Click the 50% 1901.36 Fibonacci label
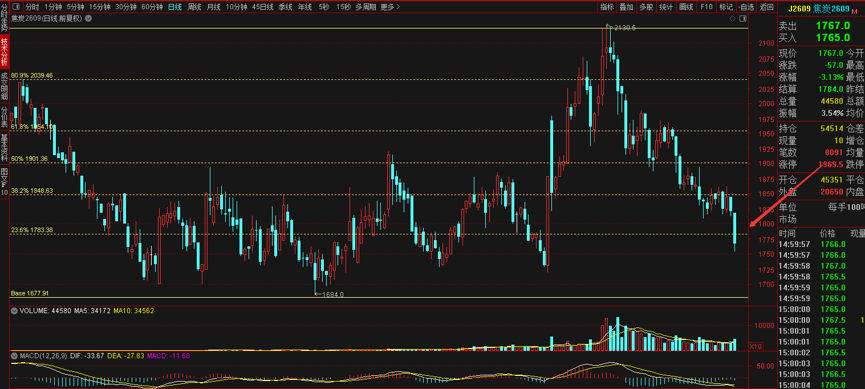 click(29, 159)
